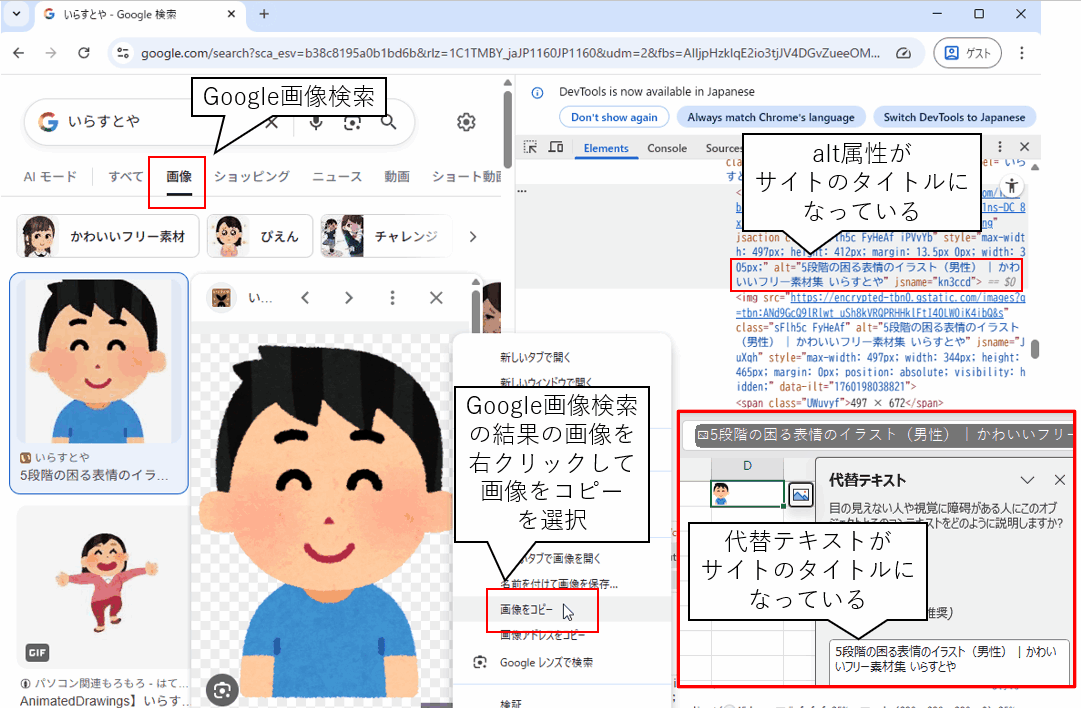Activate DevTools inspect element picker icon
This screenshot has width=1081, height=708.
[x=530, y=148]
